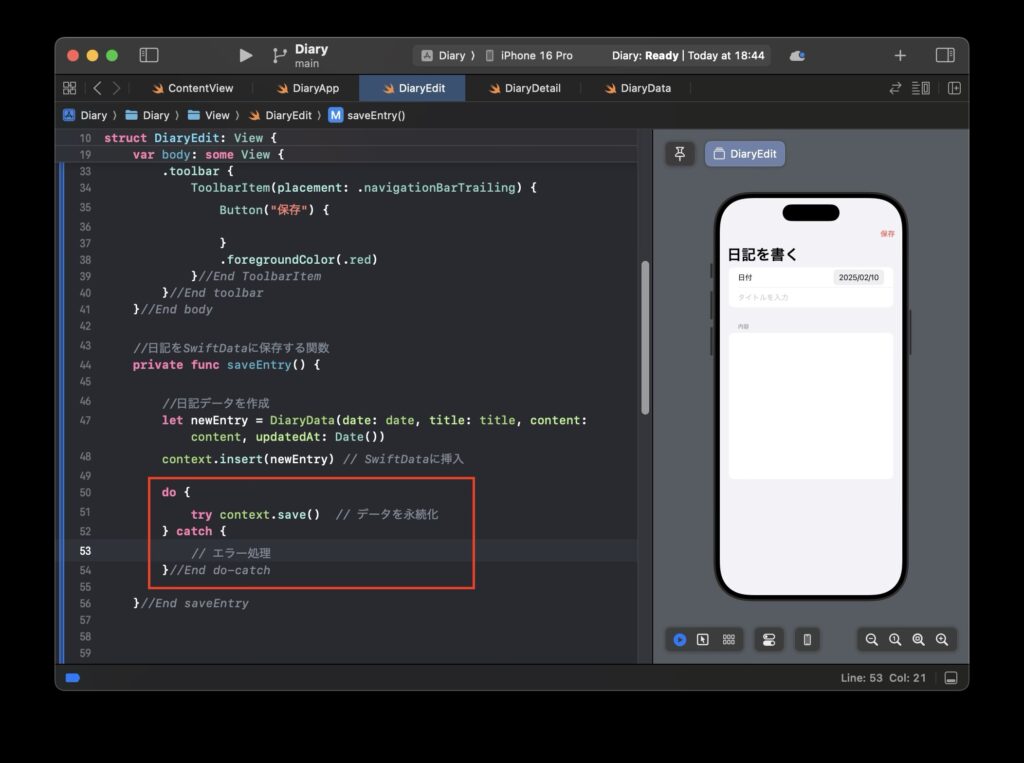1024x763 pixels.
Task: Click line number 44
Action: [86, 365]
